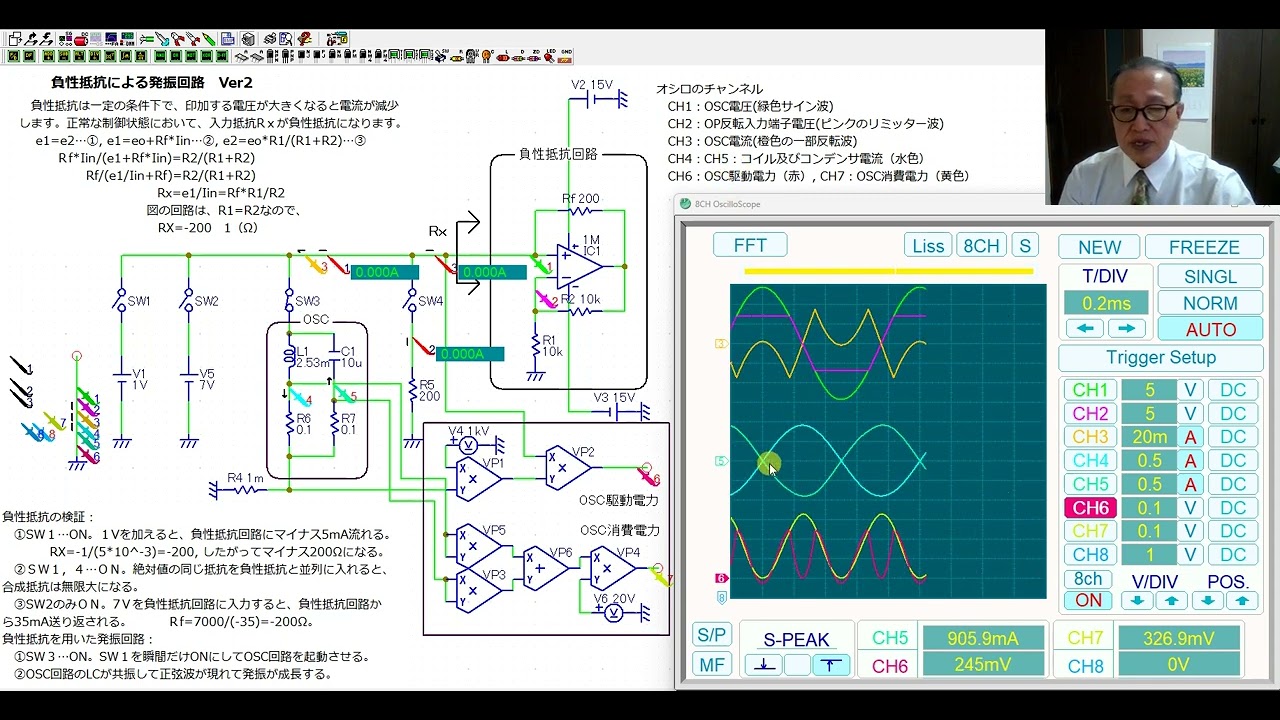Viewport: 1280px width, 720px height.
Task: Click the CH3 ground marker left of the scope display
Action: point(721,344)
